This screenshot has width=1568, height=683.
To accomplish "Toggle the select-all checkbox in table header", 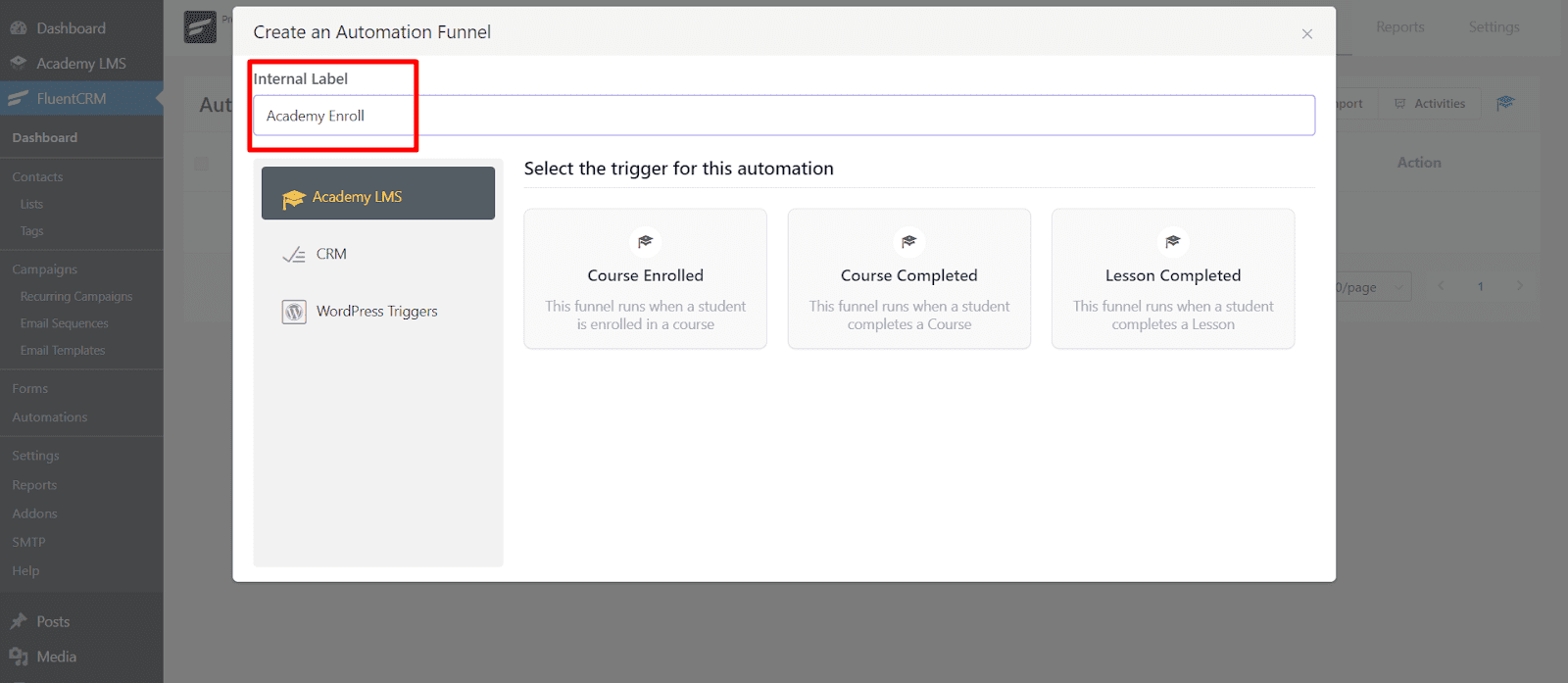I will (201, 164).
